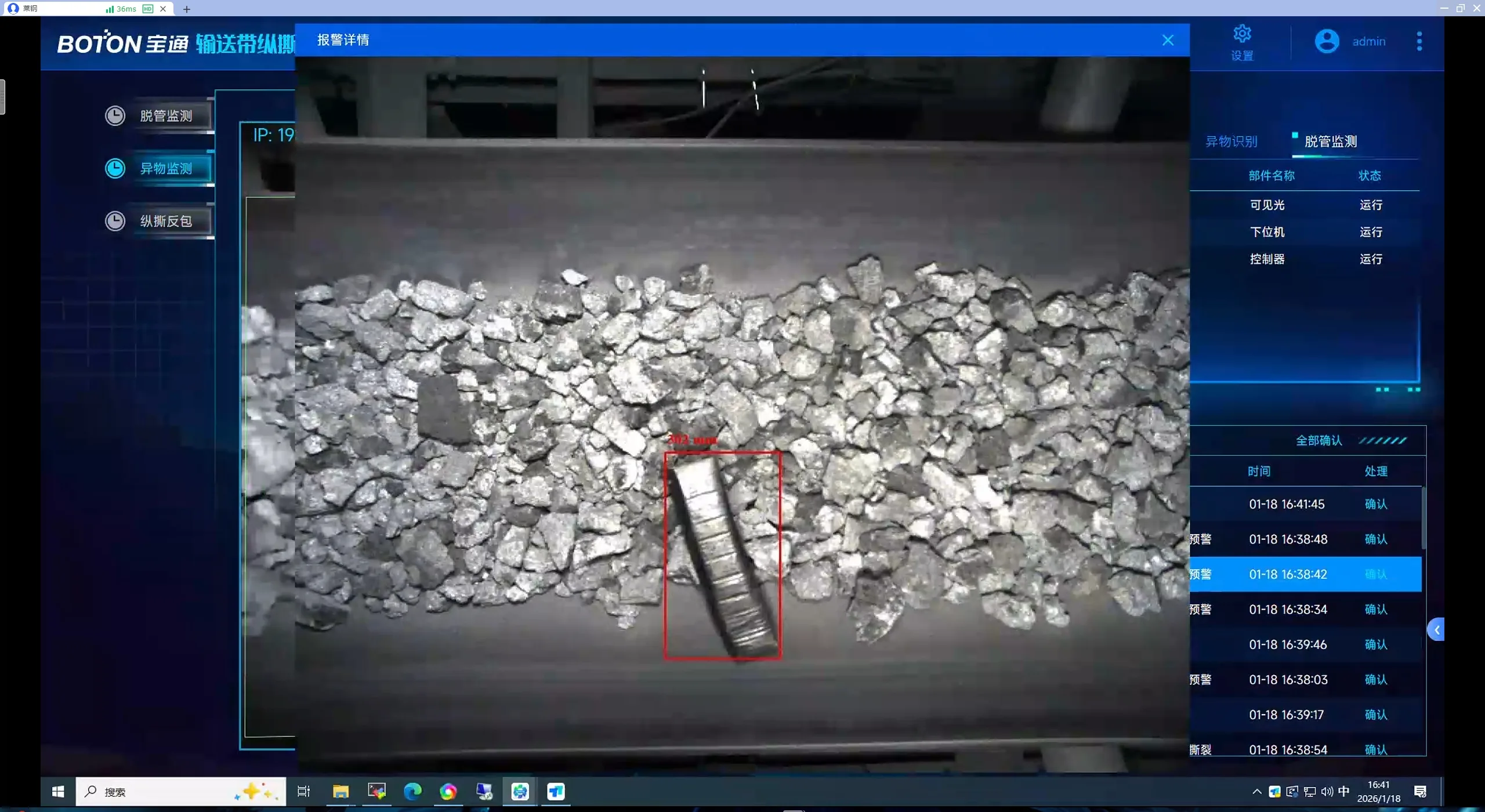The image size is (1485, 812).
Task: Show hidden system tray icons
Action: click(x=1256, y=792)
